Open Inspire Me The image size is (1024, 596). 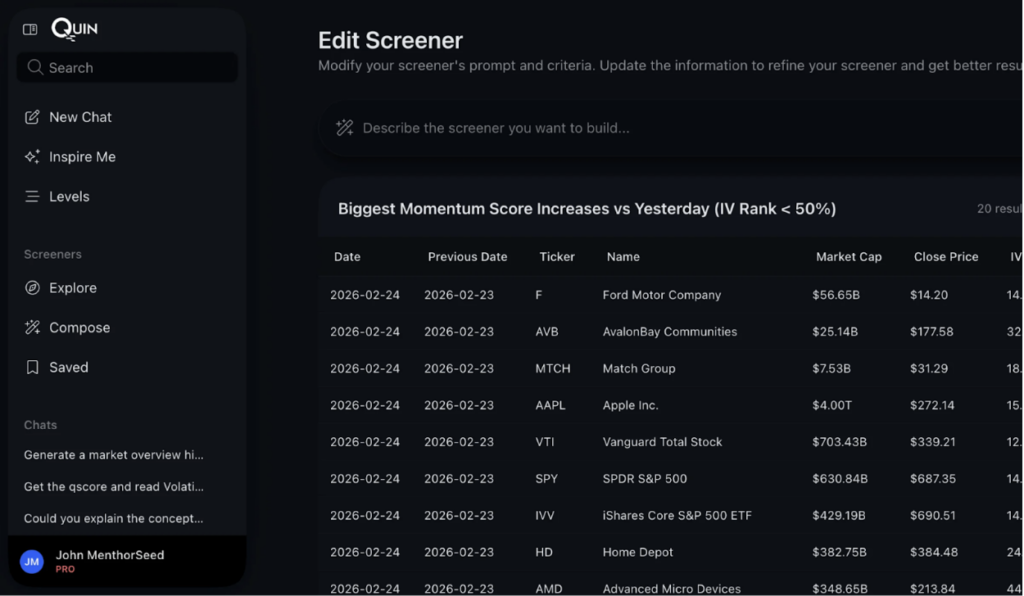(x=82, y=157)
